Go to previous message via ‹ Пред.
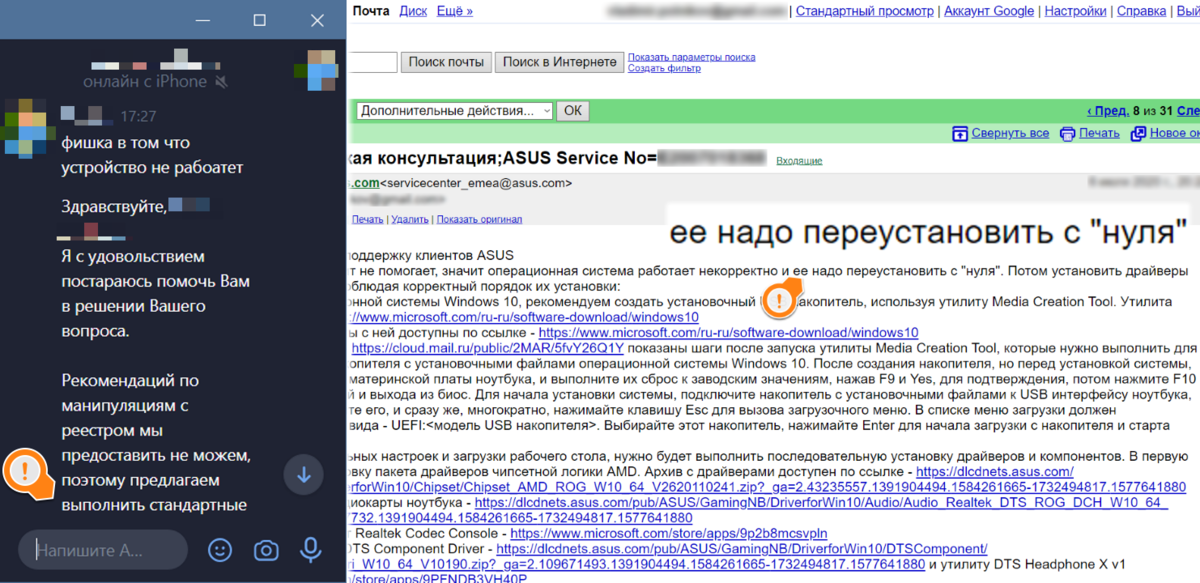The height and width of the screenshot is (583, 1200). pyautogui.click(x=1107, y=110)
